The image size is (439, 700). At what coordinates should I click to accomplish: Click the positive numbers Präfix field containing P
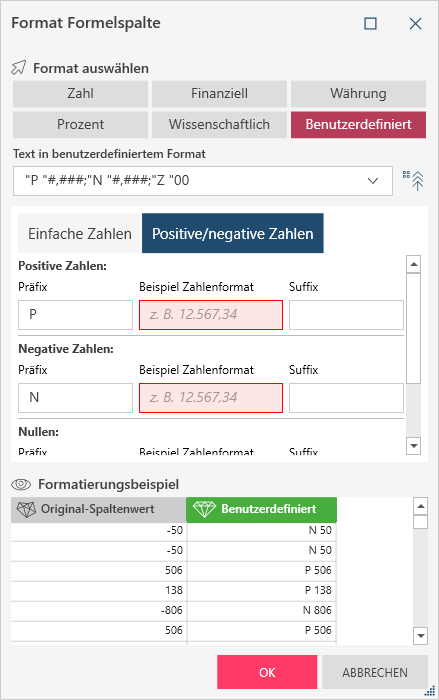click(x=75, y=315)
